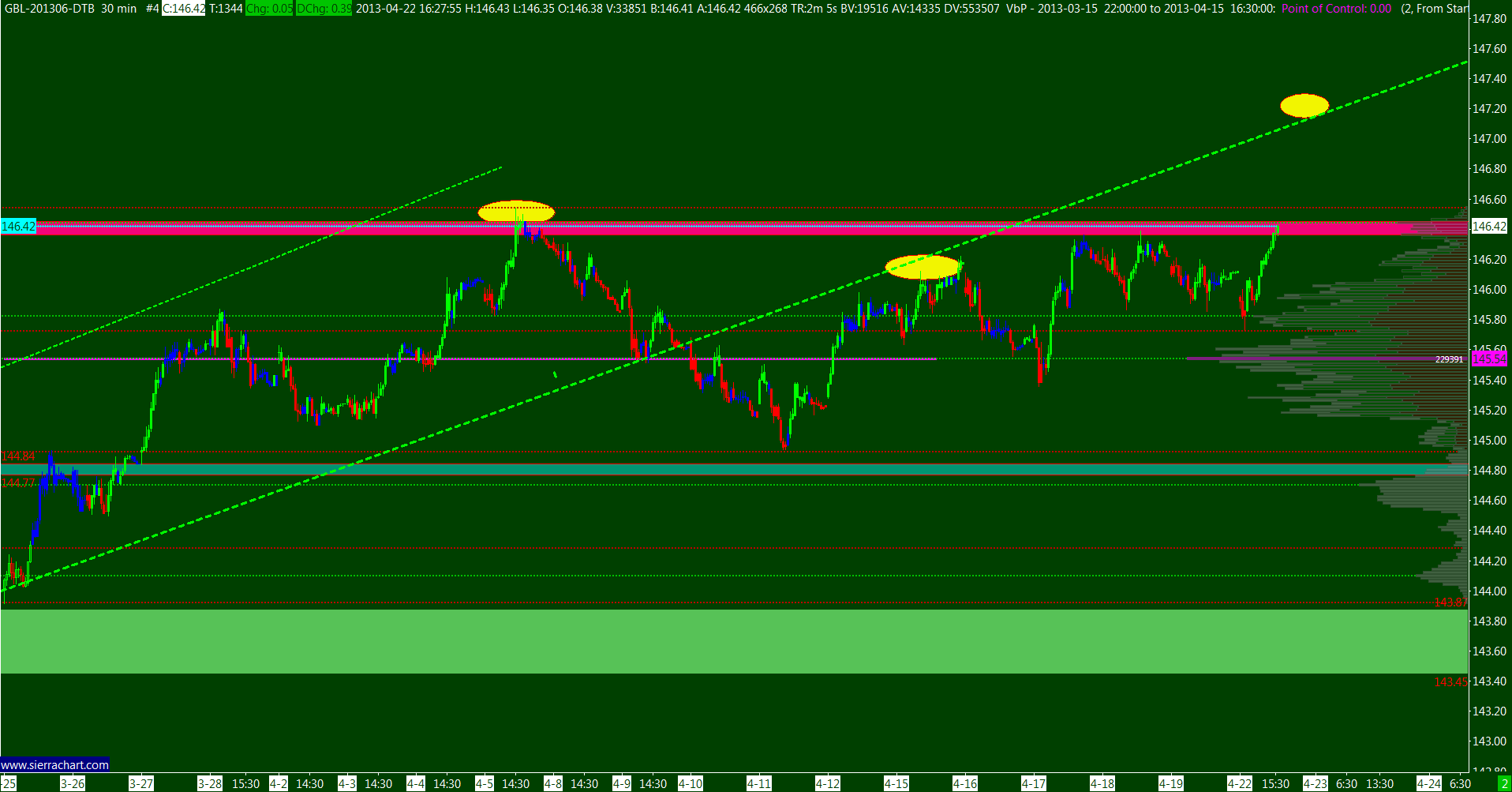Click the 144.00 price scale label

click(x=1489, y=591)
